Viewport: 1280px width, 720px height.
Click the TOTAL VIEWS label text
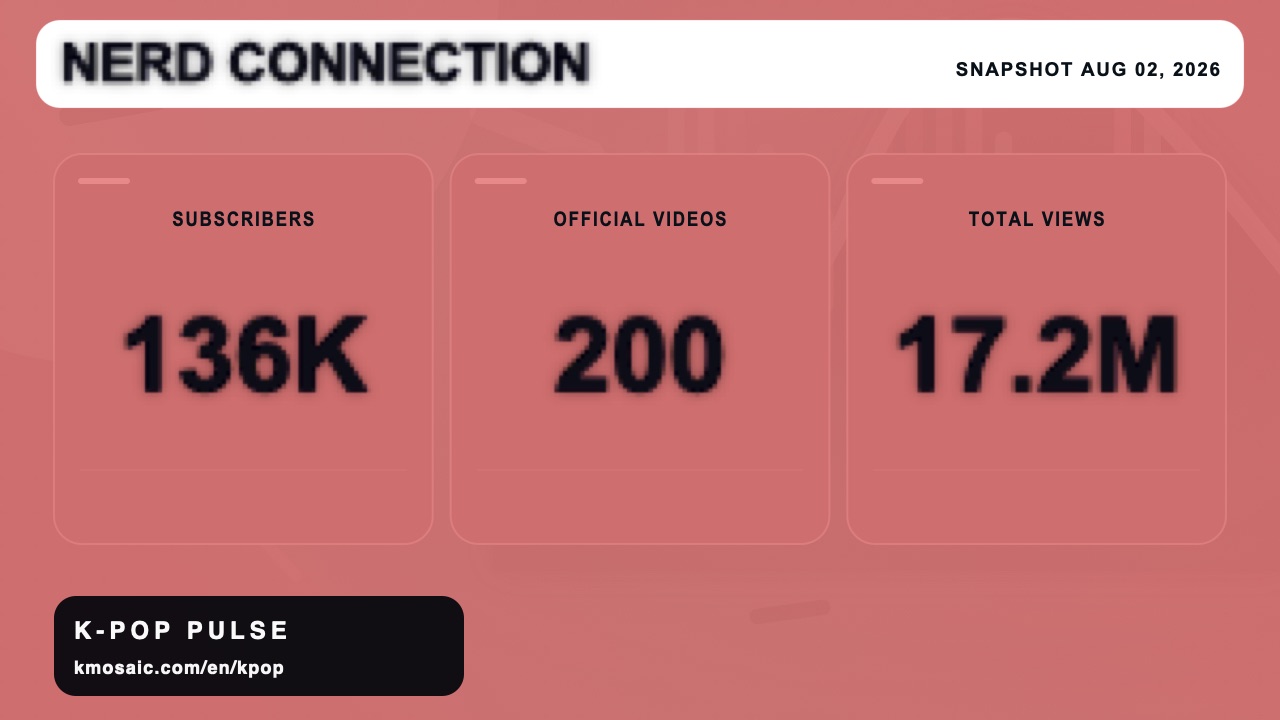point(1036,219)
